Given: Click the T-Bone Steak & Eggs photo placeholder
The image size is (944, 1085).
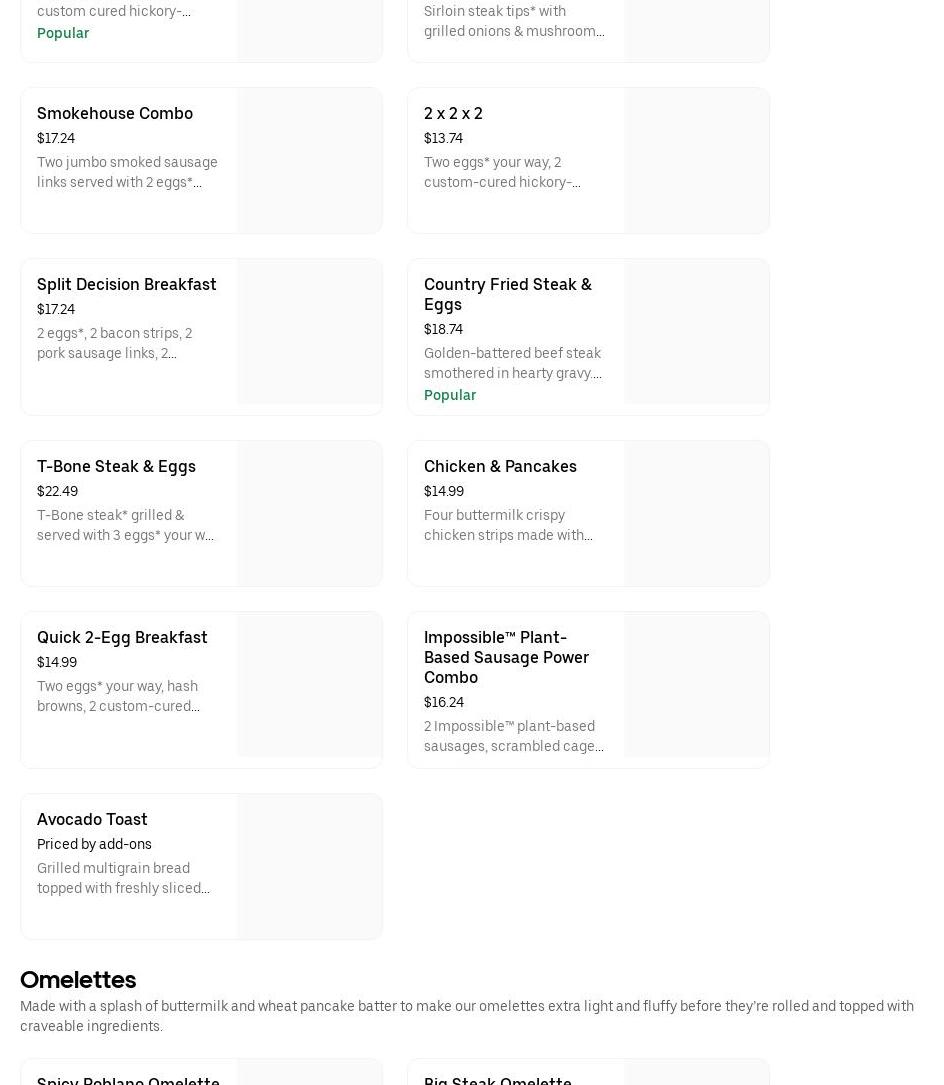Looking at the screenshot, I should pyautogui.click(x=310, y=513).
